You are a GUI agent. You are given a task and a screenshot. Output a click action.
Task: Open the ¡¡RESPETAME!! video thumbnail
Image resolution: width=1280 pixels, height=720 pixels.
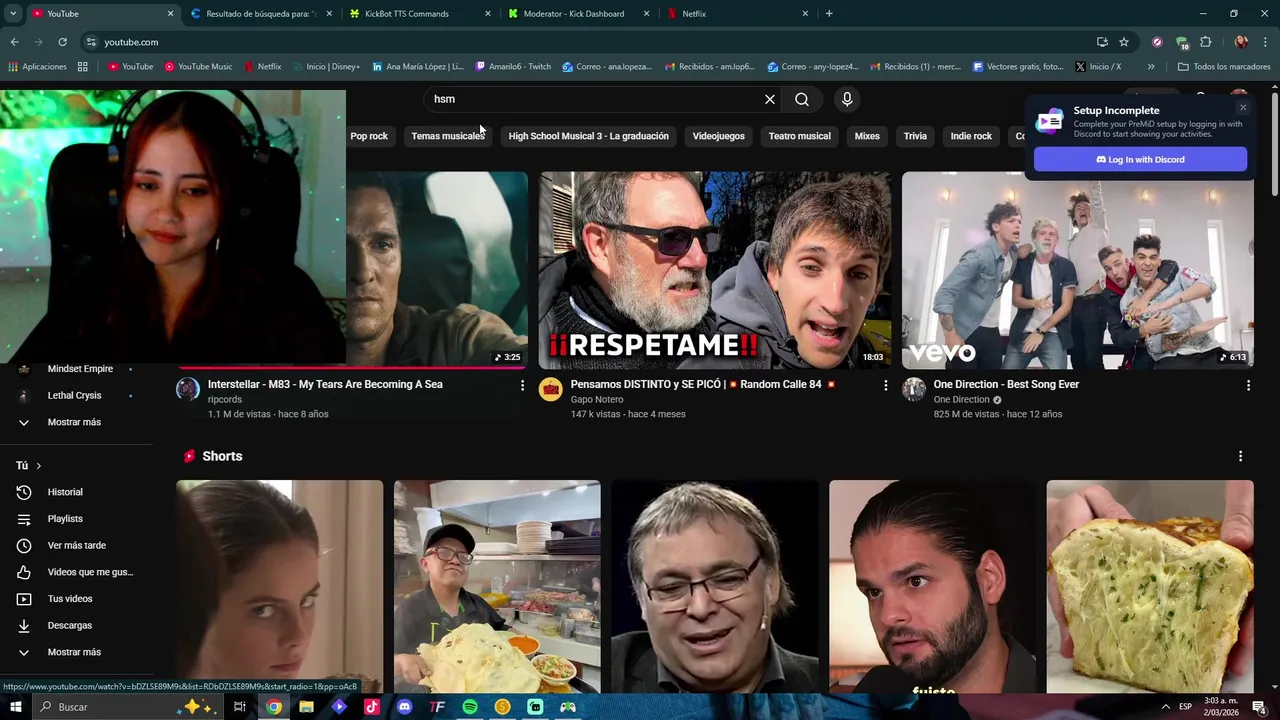pos(715,270)
